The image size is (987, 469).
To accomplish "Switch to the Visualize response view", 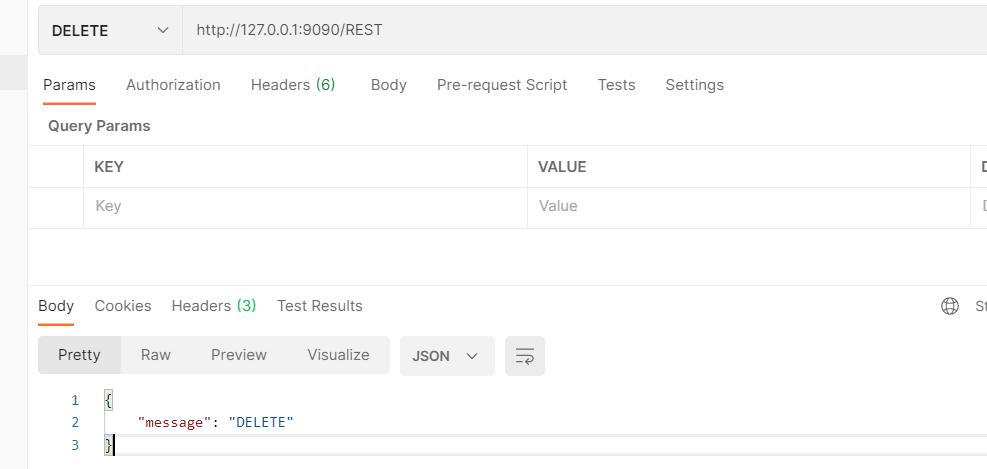I will click(x=338, y=355).
